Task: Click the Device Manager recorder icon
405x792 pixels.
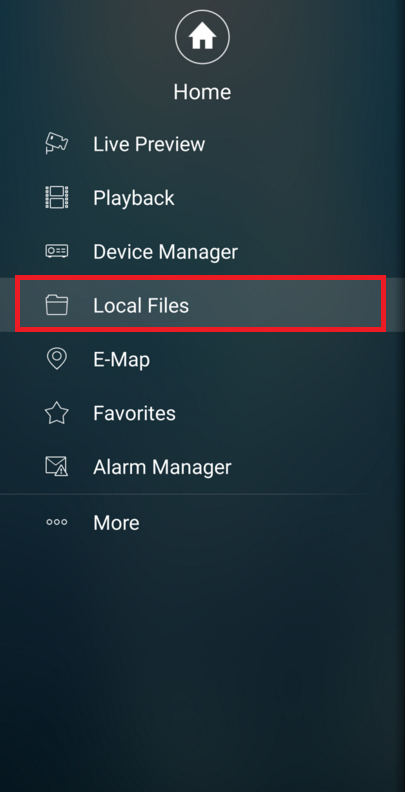Action: point(57,251)
